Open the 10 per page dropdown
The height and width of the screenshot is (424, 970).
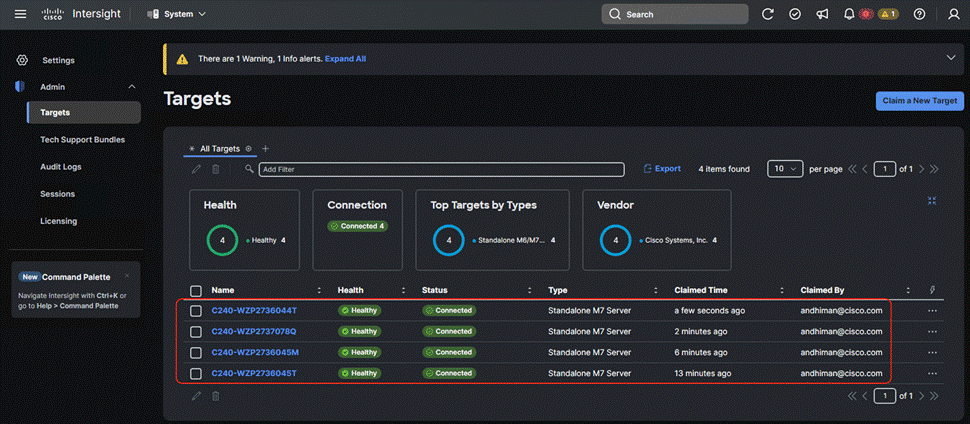[785, 169]
